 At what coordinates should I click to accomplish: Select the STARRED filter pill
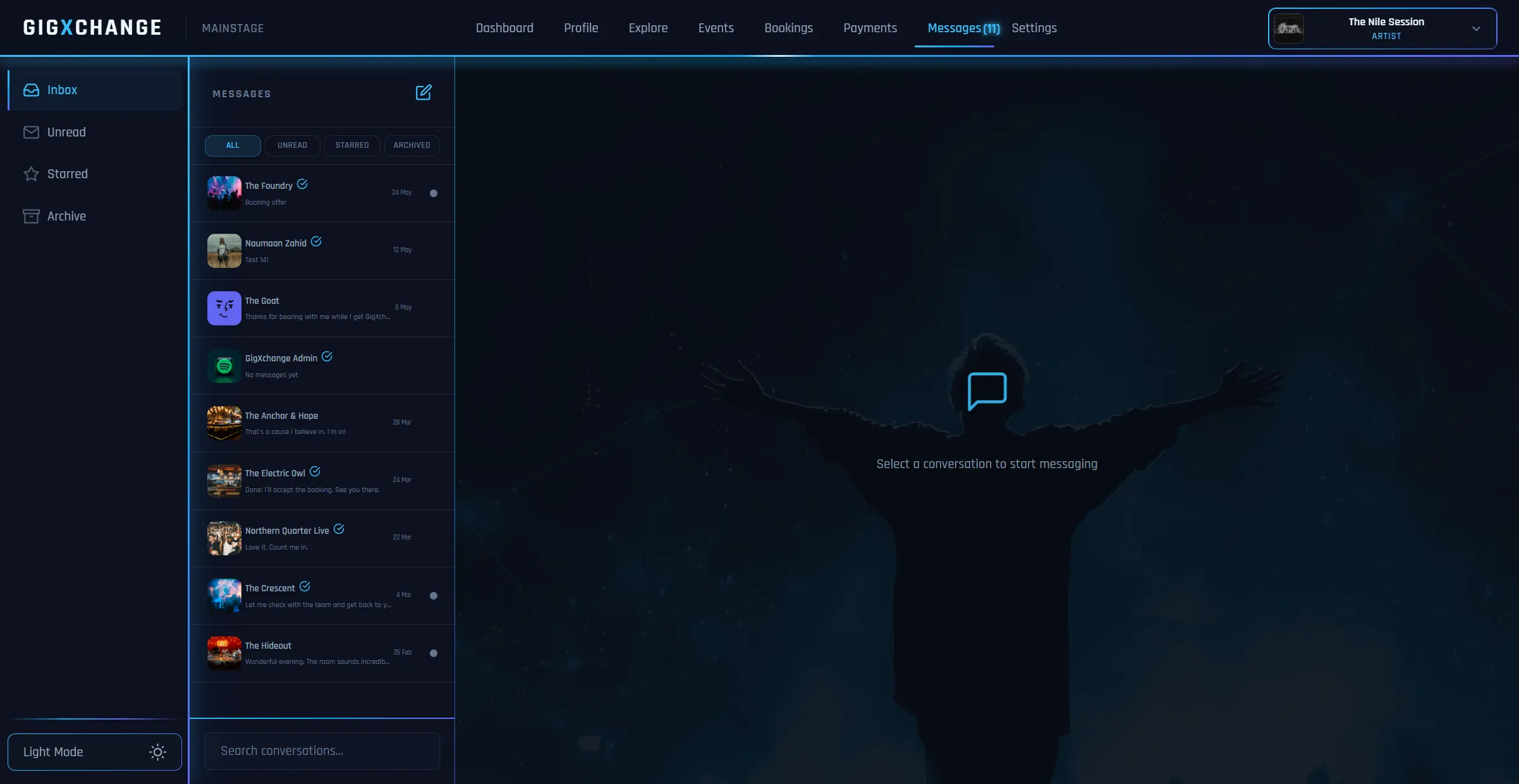(x=352, y=145)
